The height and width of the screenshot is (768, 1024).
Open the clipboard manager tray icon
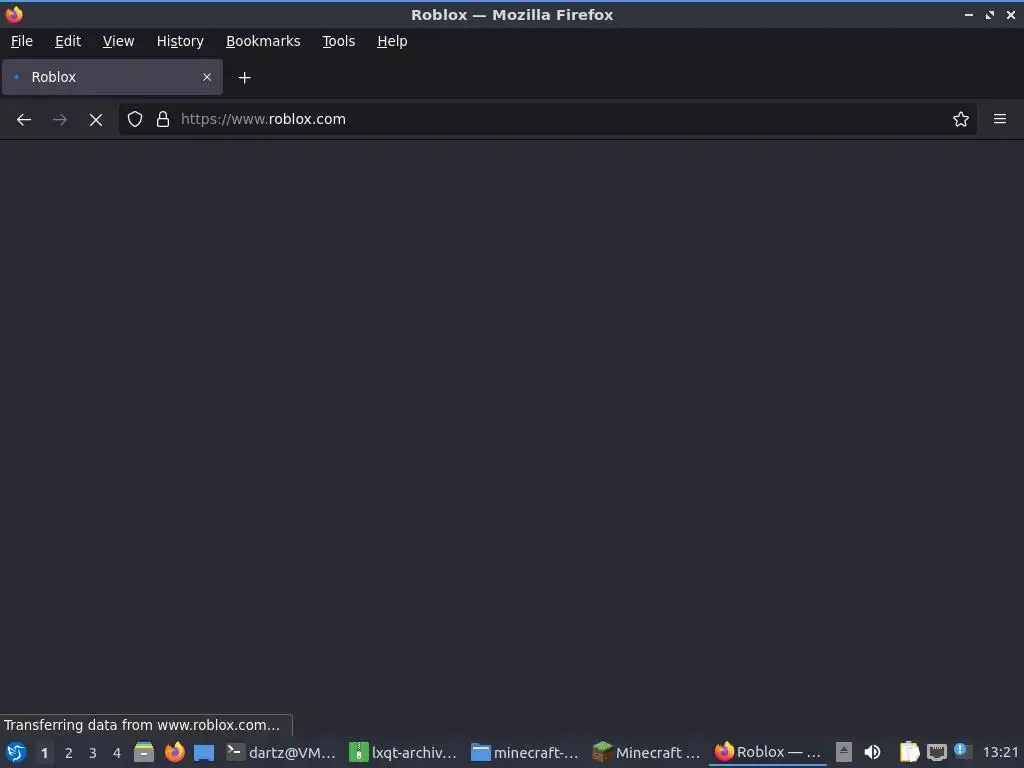pos(909,752)
